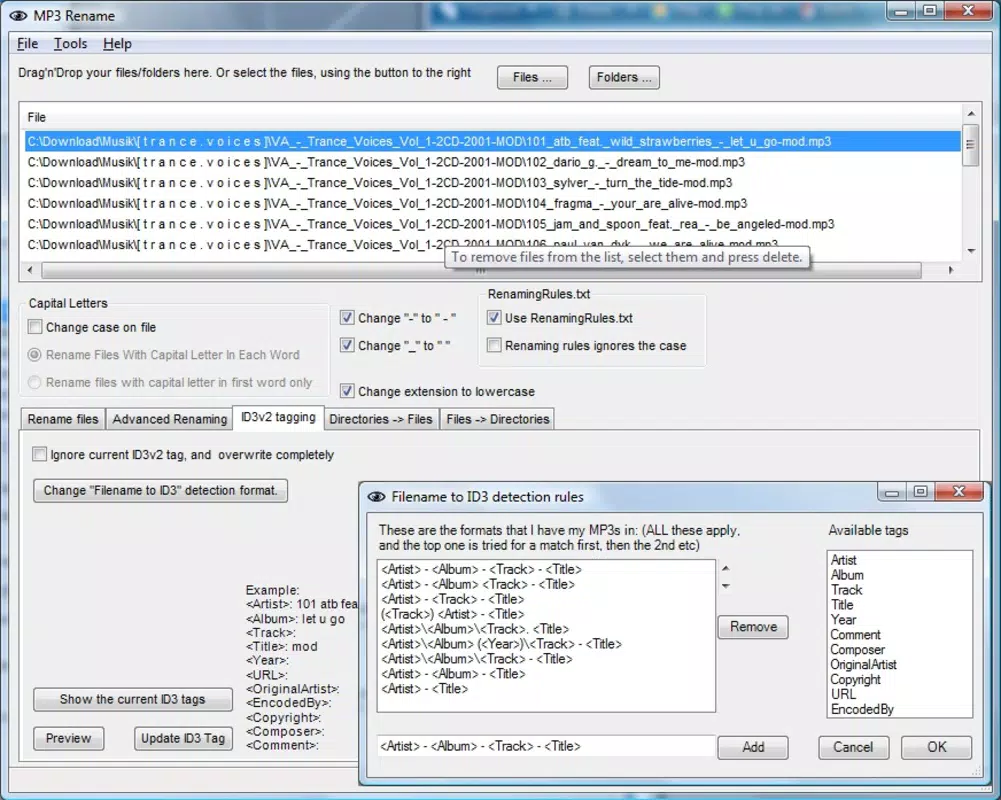
Task: Click the Files ... button
Action: point(532,77)
